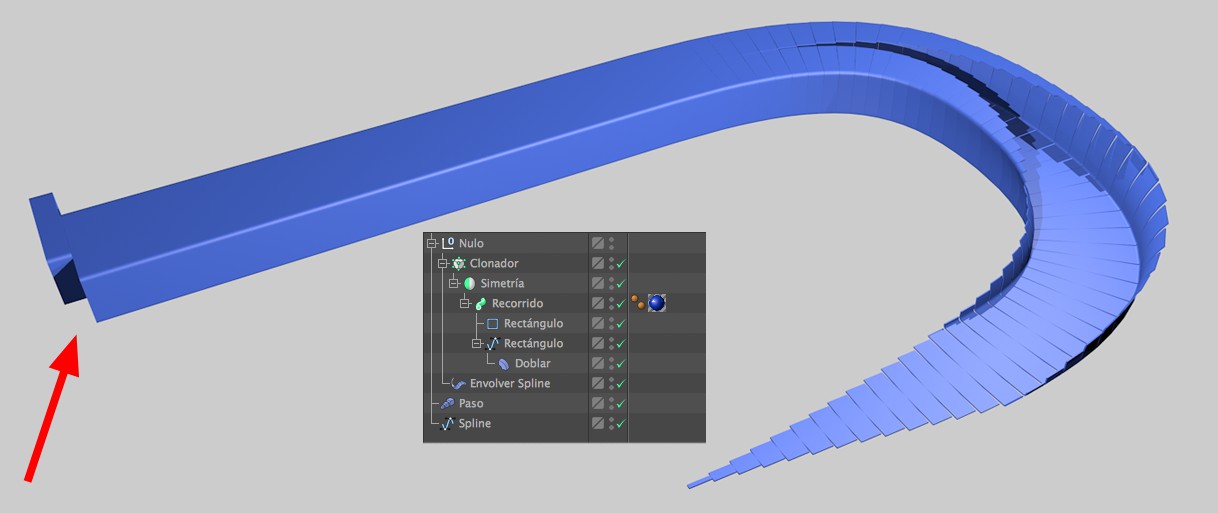Toggle the Paso effector enable checkmark
The height and width of the screenshot is (513, 1218).
621,403
